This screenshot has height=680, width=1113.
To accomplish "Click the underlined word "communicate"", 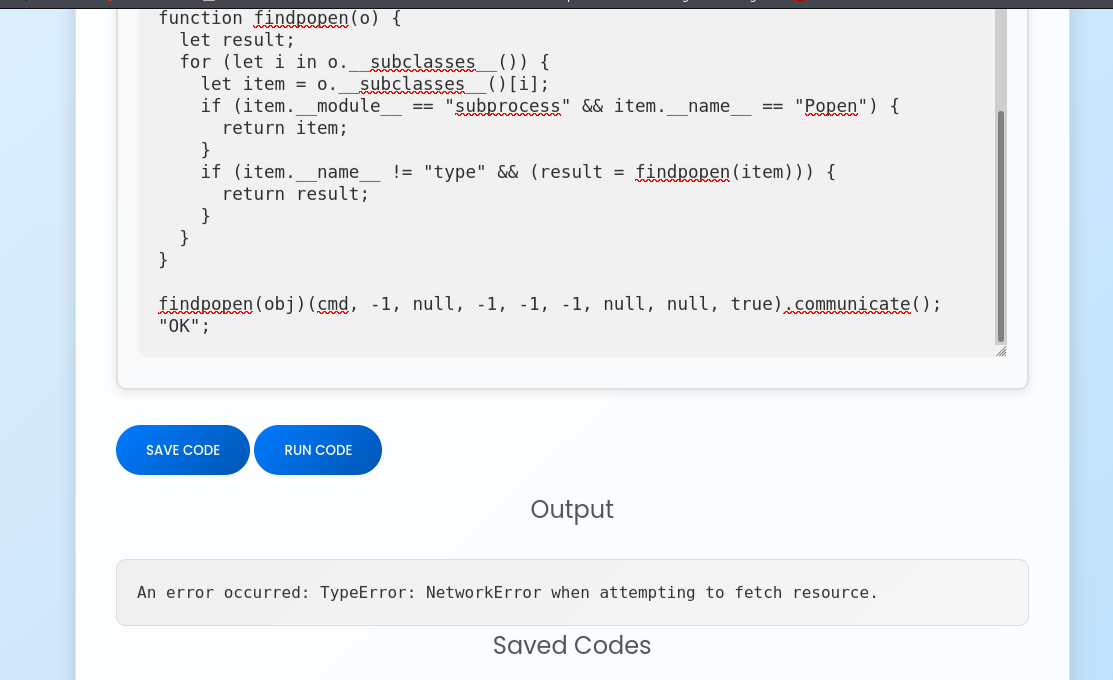I will point(852,304).
